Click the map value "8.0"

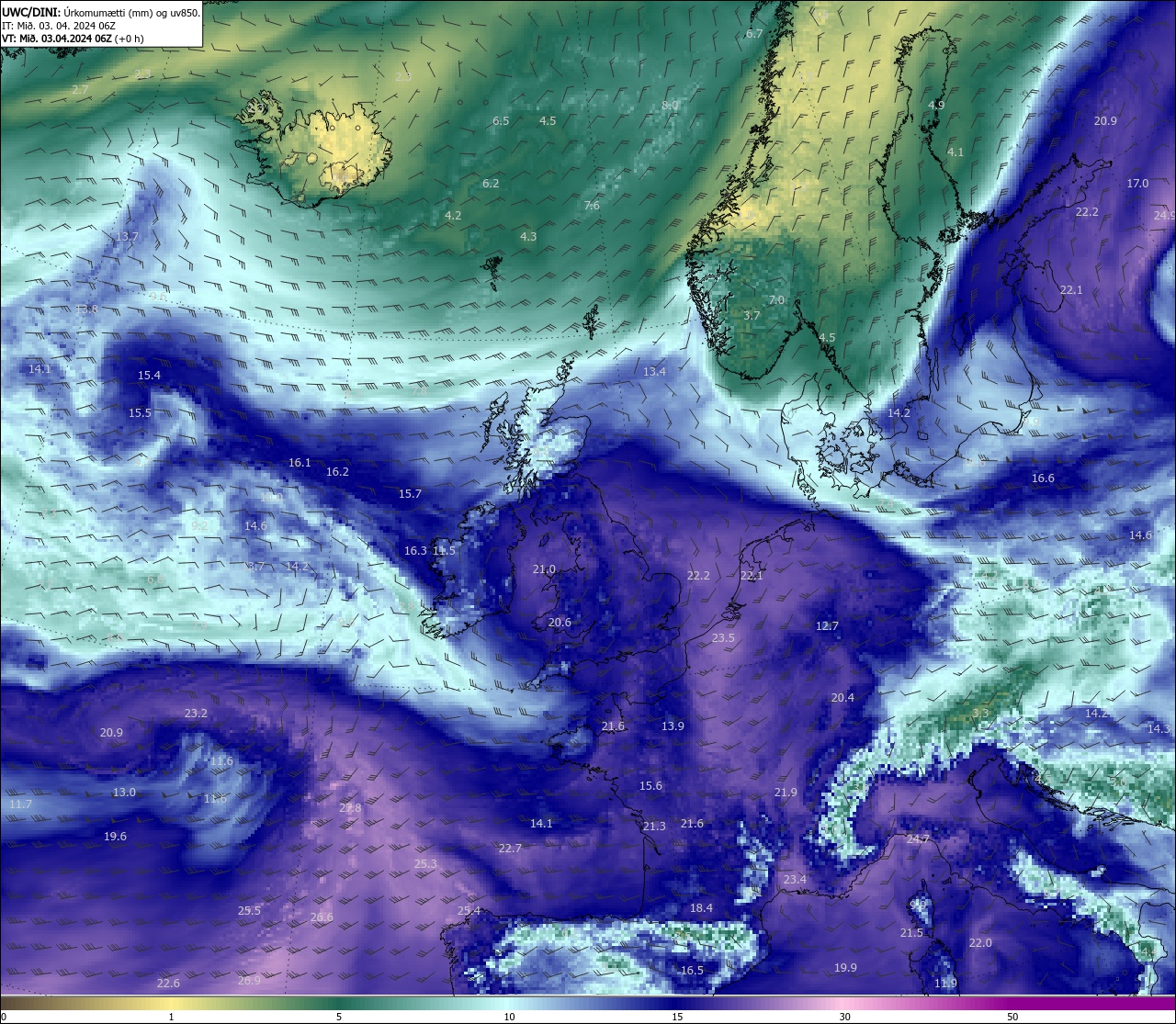point(670,106)
